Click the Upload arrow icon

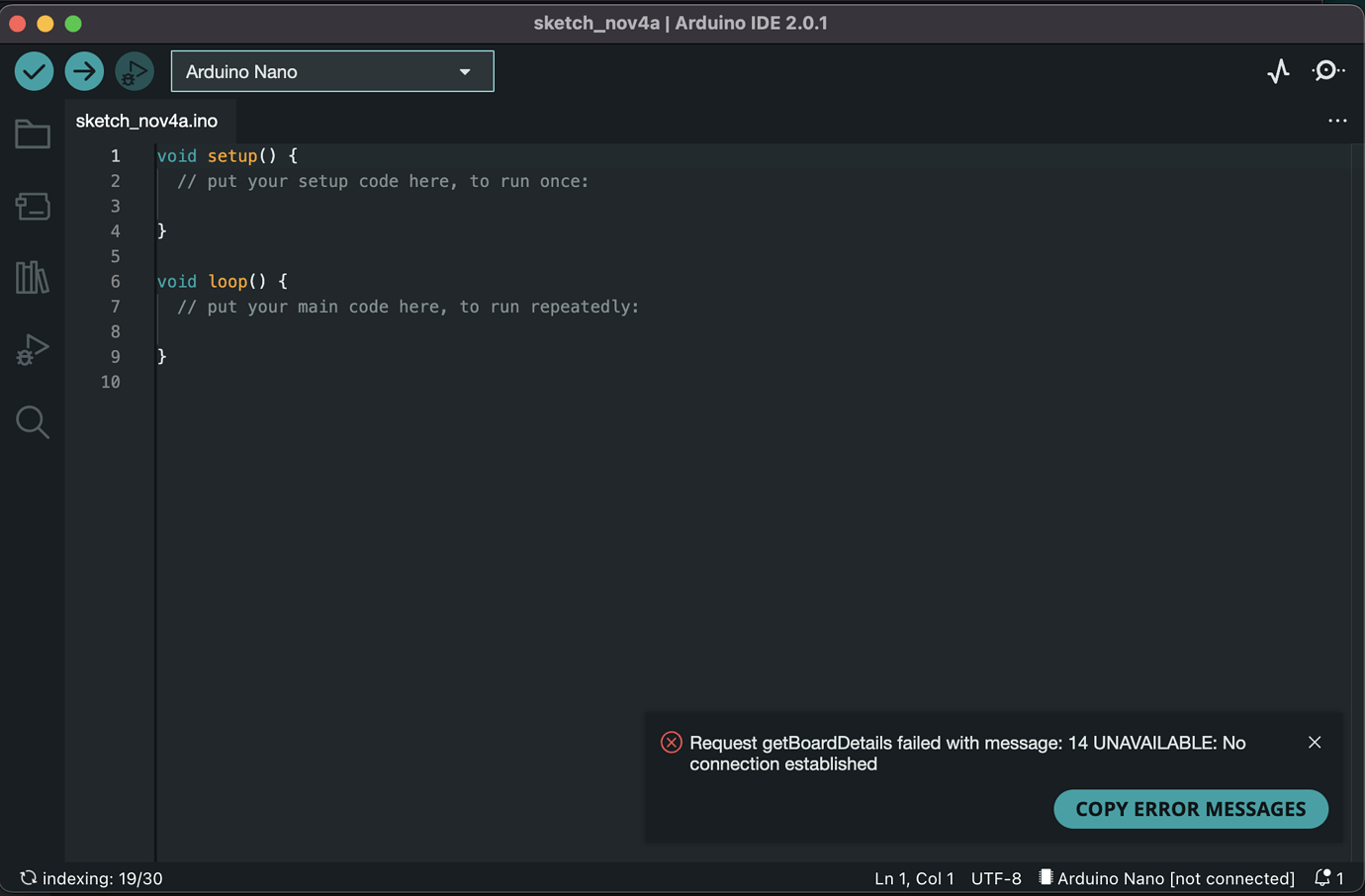click(84, 70)
